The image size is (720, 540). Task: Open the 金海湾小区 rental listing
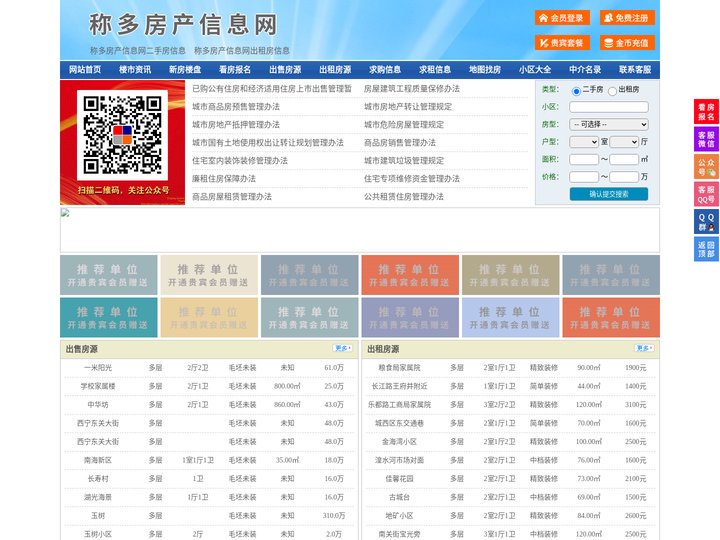pyautogui.click(x=399, y=442)
